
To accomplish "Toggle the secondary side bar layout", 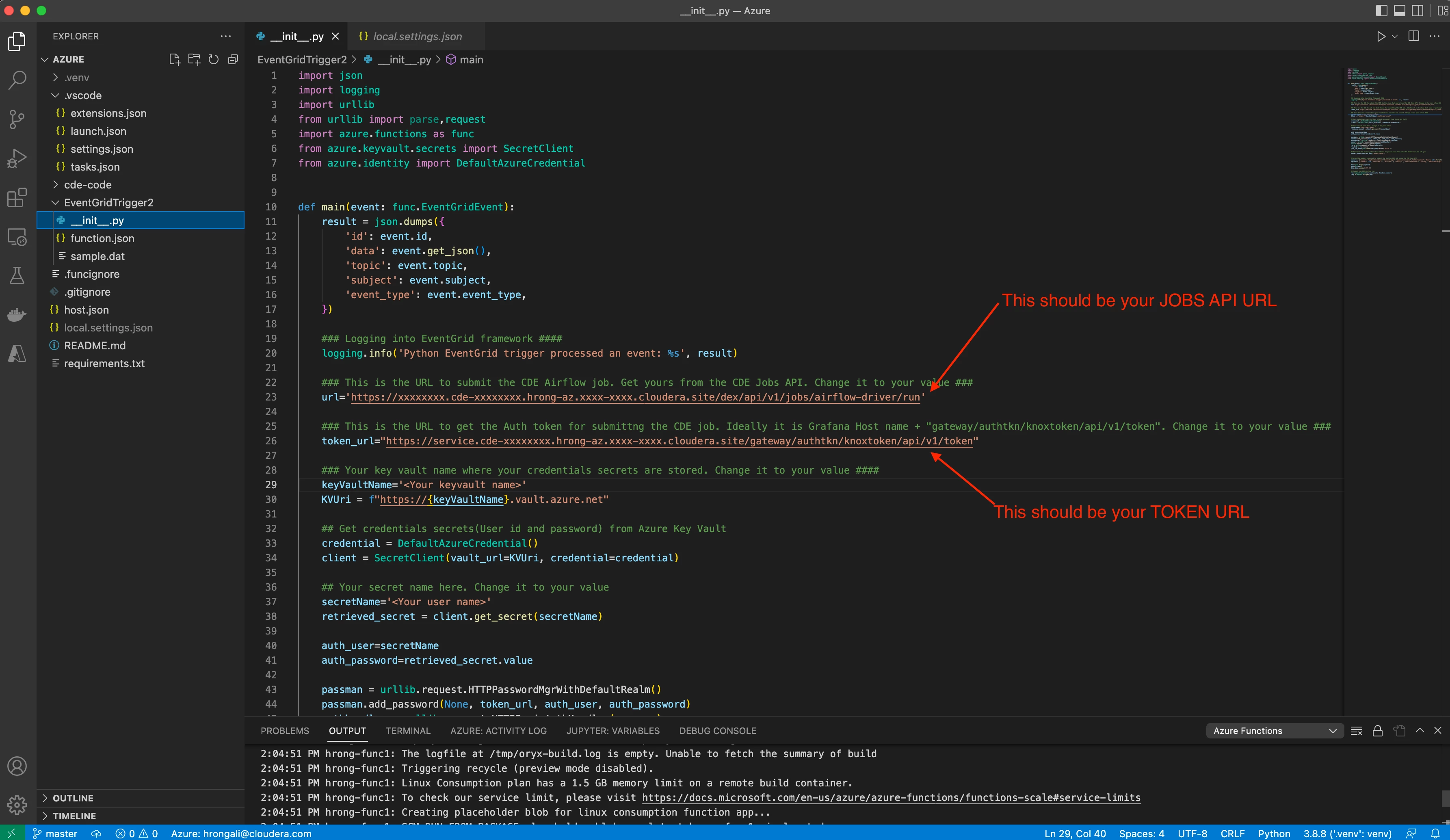I will pos(1418,10).
